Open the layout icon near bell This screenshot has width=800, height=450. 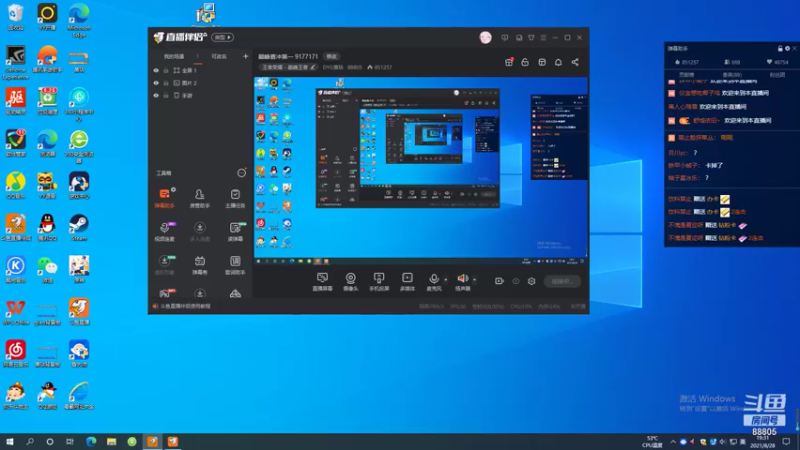coord(542,62)
